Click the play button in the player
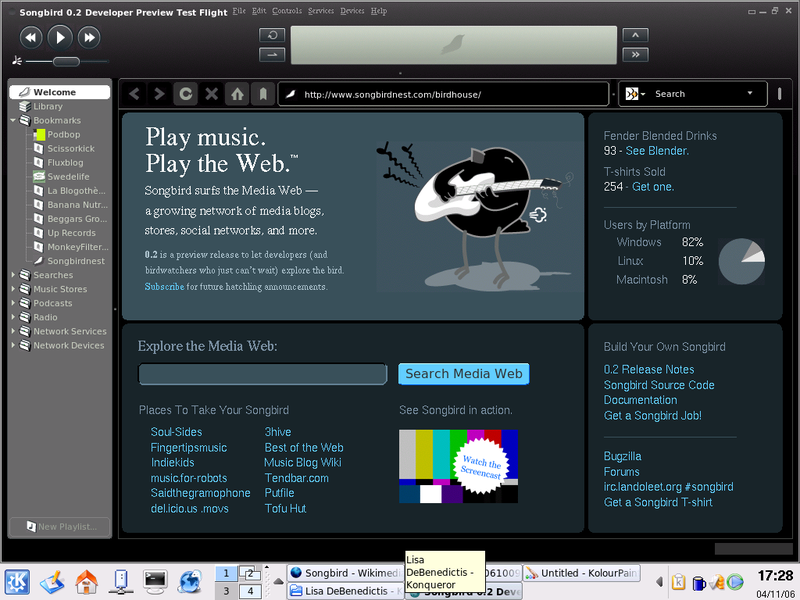Viewport: 800px width, 600px height. [x=60, y=37]
